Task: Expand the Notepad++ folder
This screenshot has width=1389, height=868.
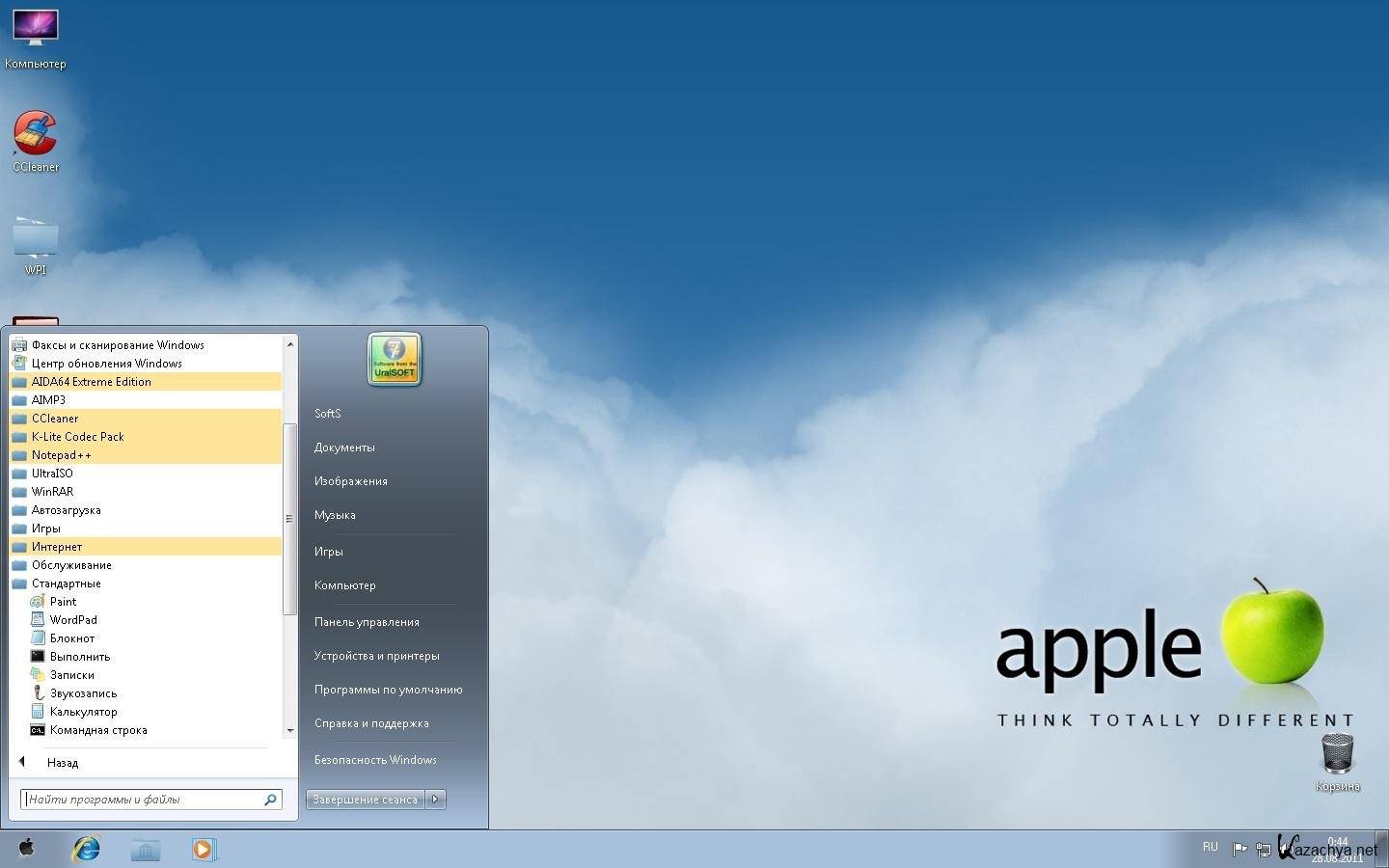Action: 146,455
